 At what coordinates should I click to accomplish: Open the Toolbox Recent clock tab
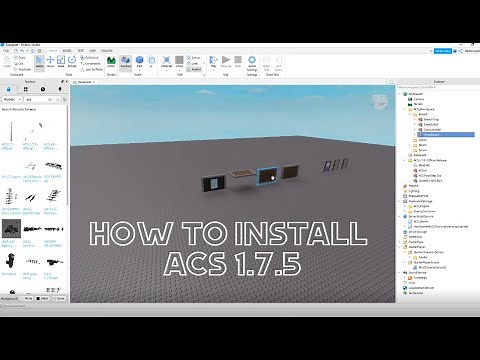point(43,89)
